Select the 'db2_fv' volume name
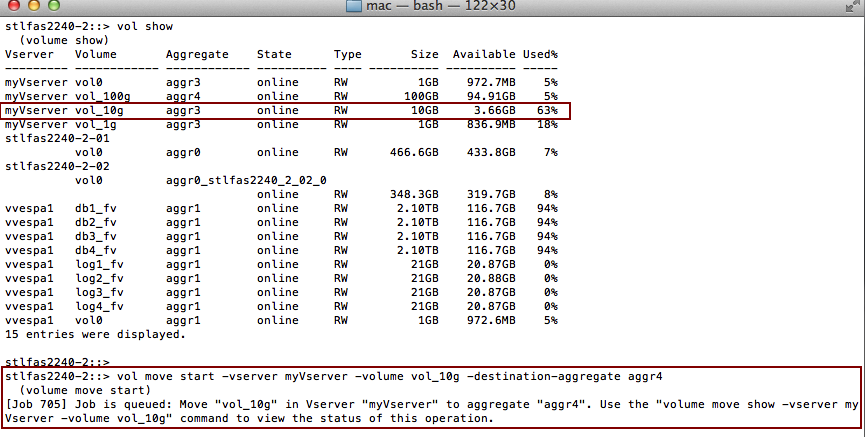Viewport: 865px width, 437px height. (x=96, y=222)
